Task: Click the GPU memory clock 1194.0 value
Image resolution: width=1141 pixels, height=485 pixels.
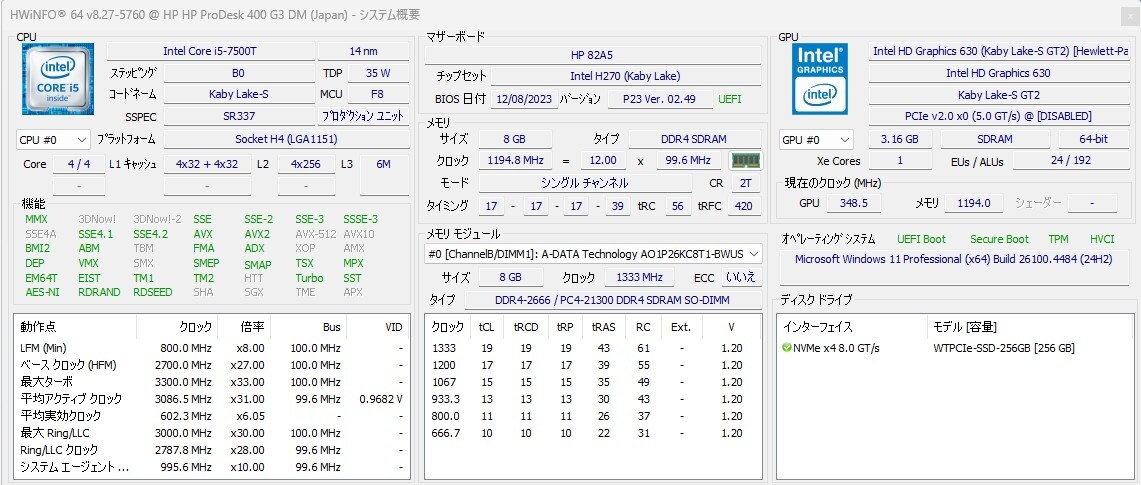Action: click(973, 203)
